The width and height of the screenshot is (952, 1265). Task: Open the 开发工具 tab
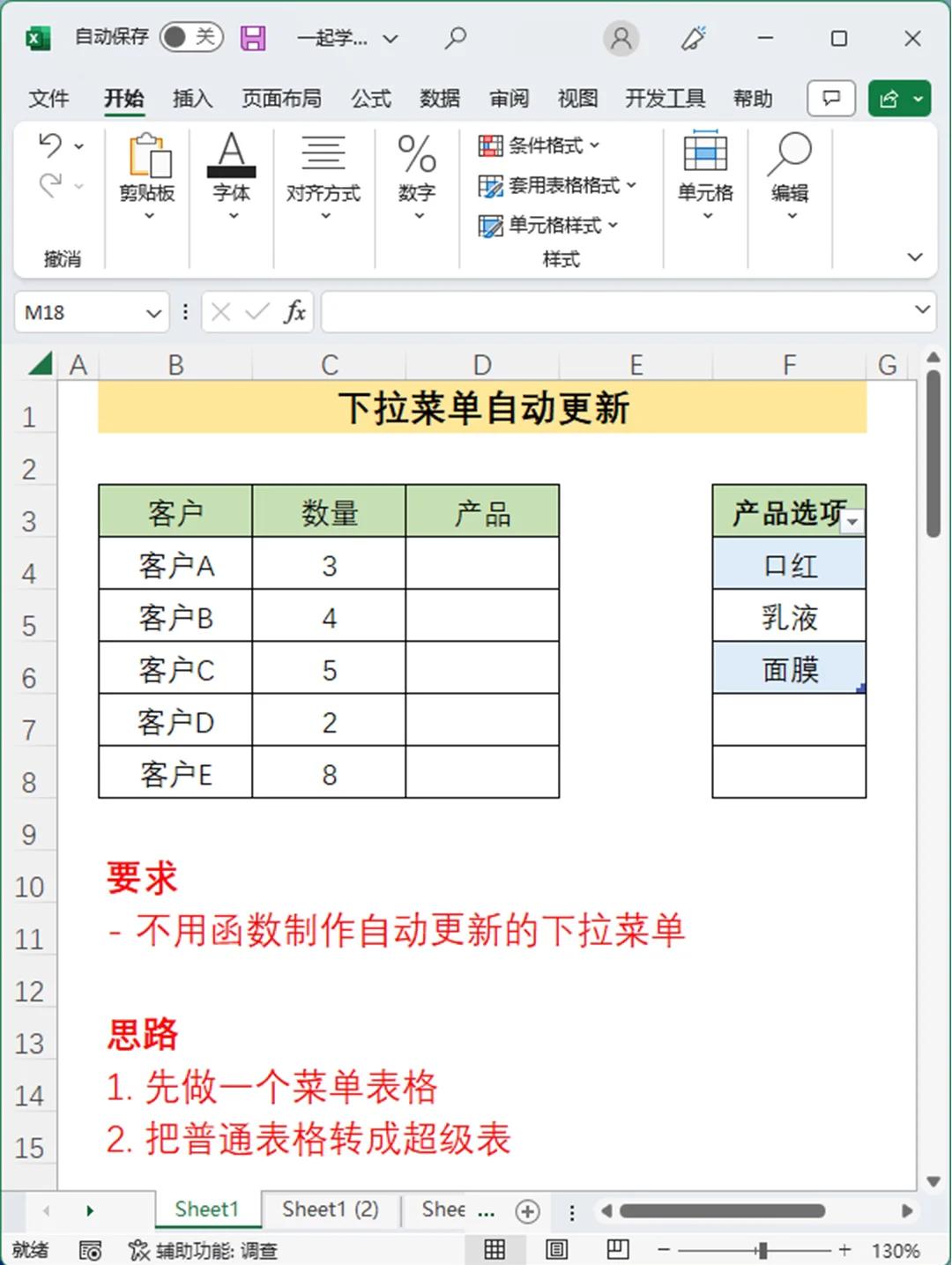665,98
